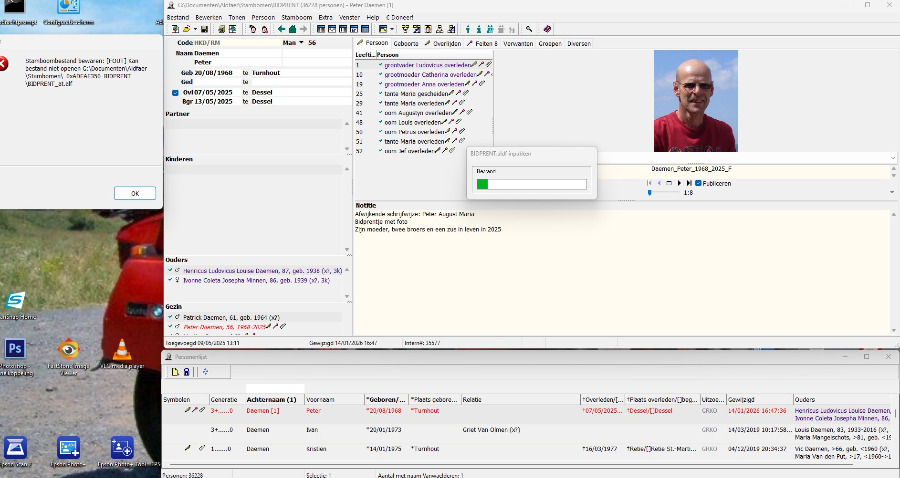Click the lock icon in the Personenlijst toolbar
The width and height of the screenshot is (900, 478).
coord(186,372)
